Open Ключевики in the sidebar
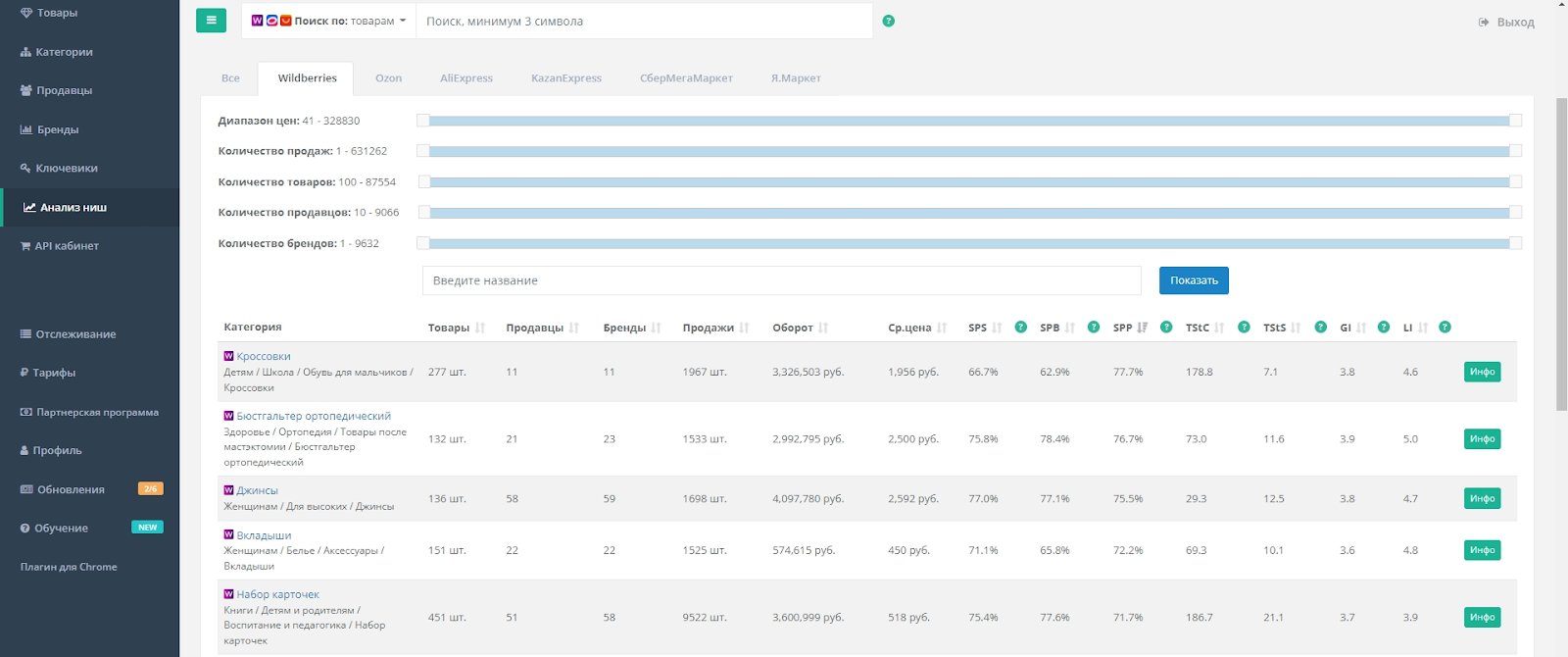The height and width of the screenshot is (657, 1568). pos(67,169)
